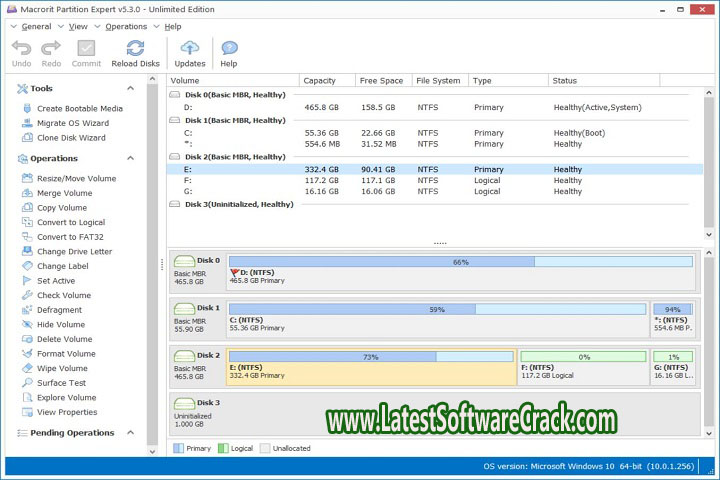This screenshot has height=480, width=720.
Task: Click the disk map scrollbar down arrow
Action: coord(709,434)
